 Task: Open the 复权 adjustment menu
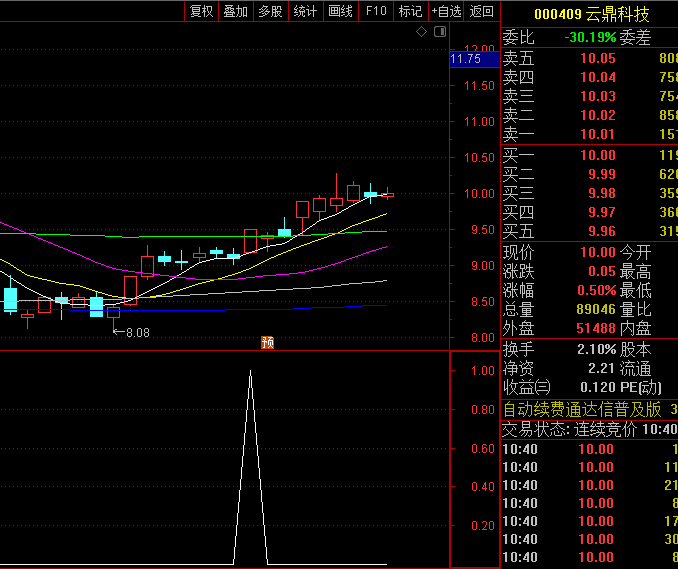[x=201, y=11]
